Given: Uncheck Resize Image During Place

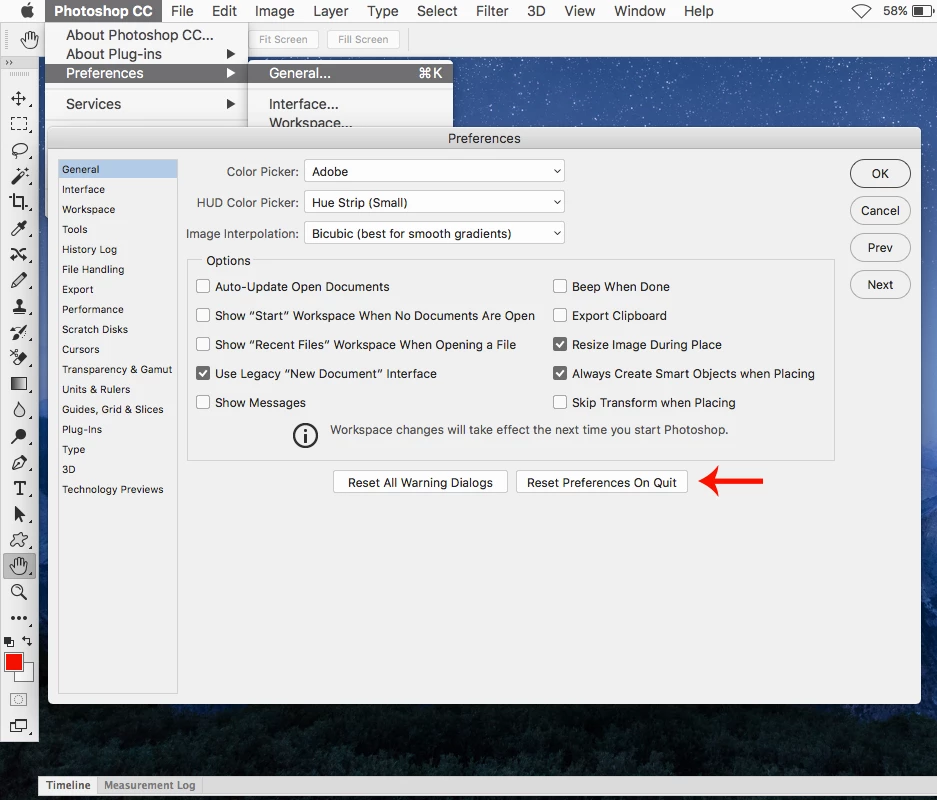Looking at the screenshot, I should pyautogui.click(x=560, y=344).
